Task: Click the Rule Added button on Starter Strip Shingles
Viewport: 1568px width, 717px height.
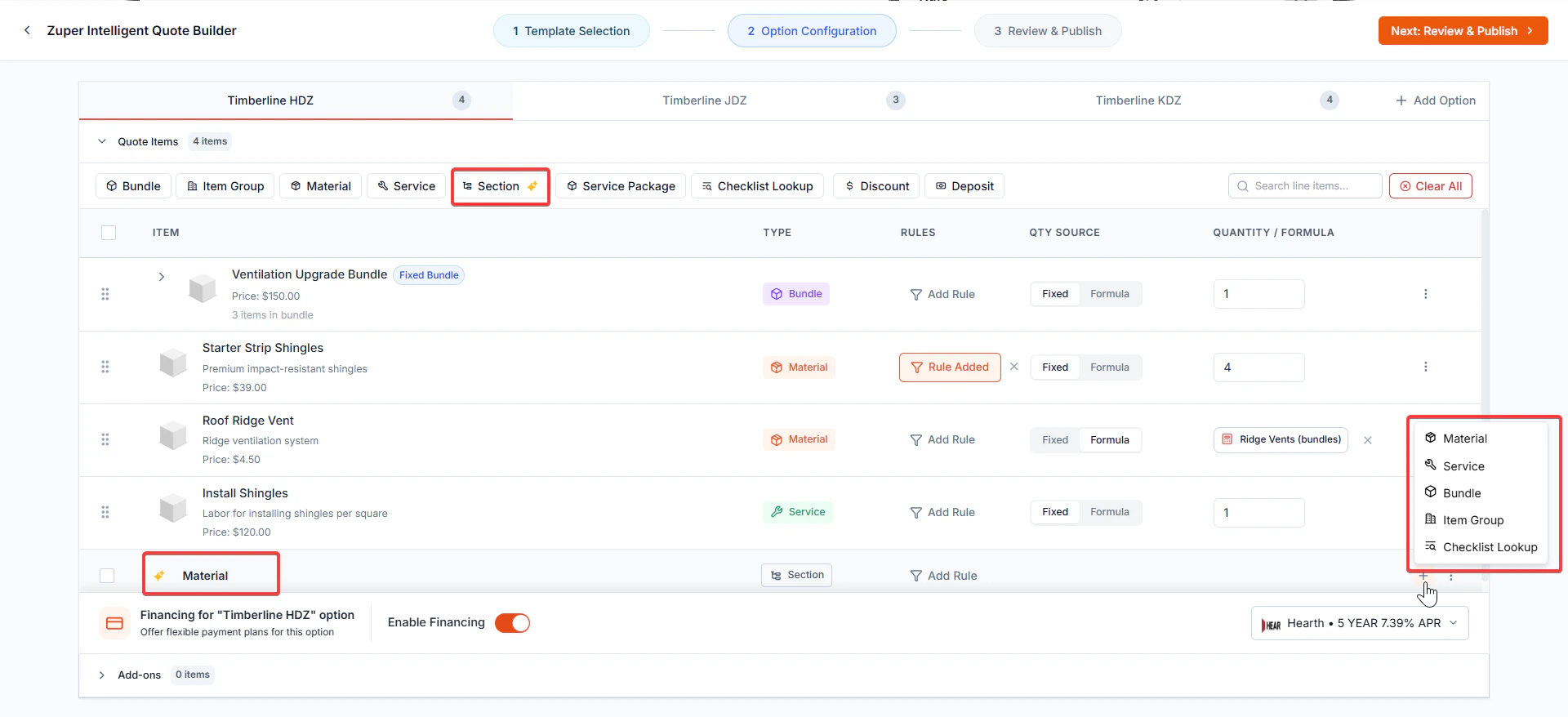Action: point(950,367)
